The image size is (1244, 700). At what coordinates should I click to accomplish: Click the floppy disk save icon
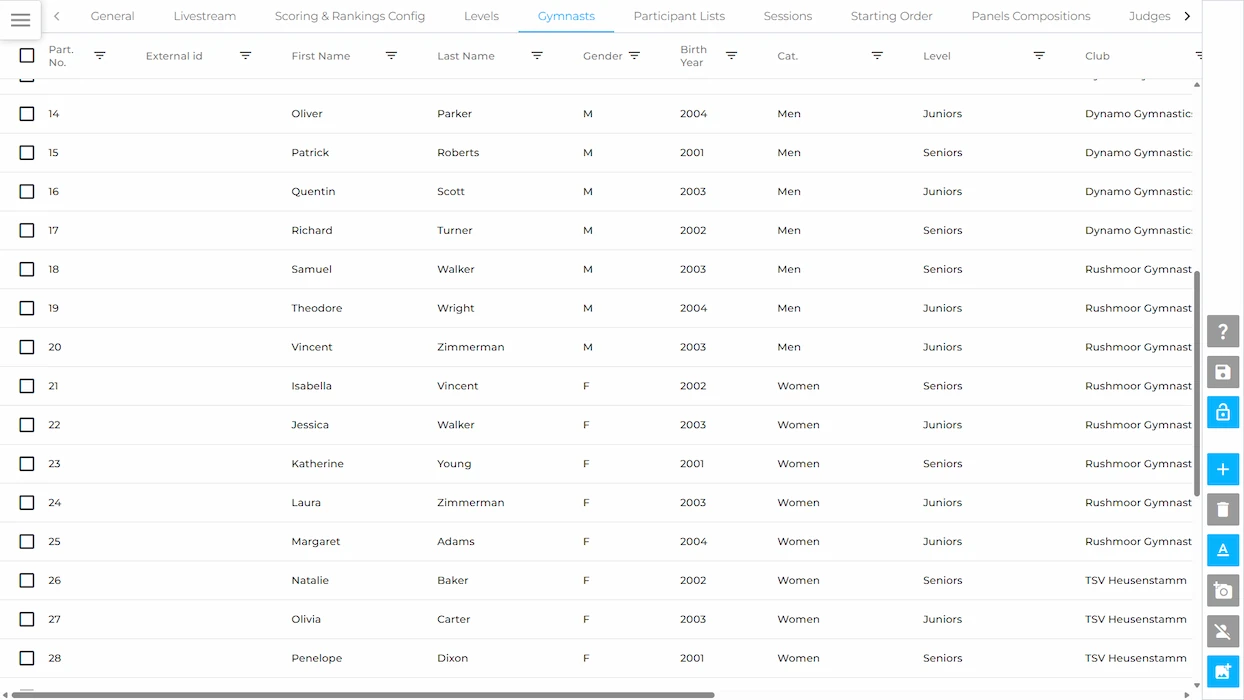(x=1223, y=372)
